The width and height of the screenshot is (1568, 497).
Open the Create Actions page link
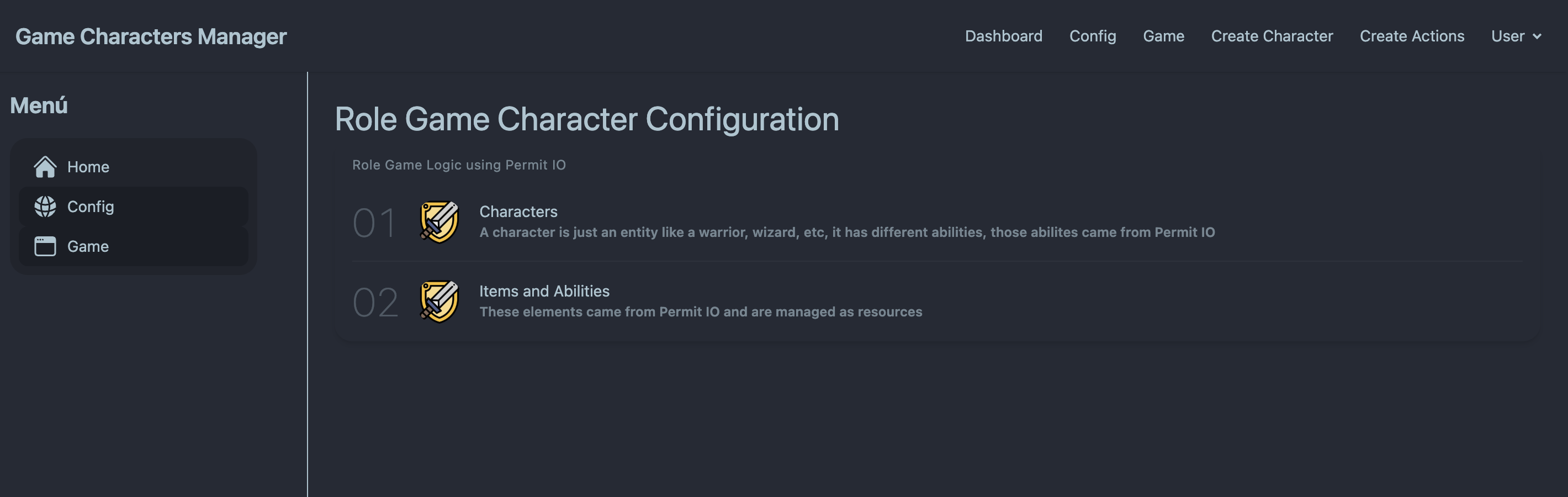pyautogui.click(x=1412, y=36)
